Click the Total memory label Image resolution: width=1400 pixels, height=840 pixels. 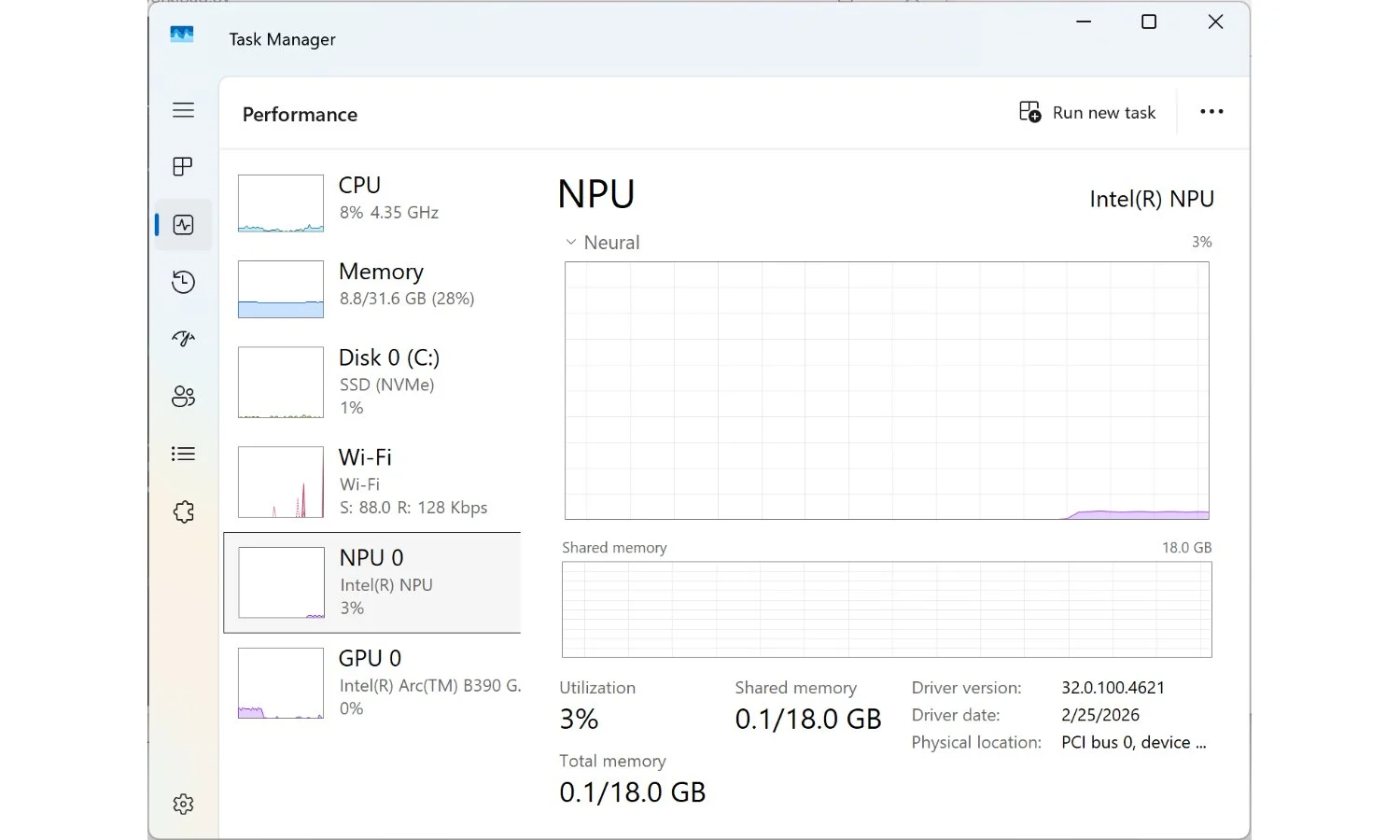coord(612,762)
